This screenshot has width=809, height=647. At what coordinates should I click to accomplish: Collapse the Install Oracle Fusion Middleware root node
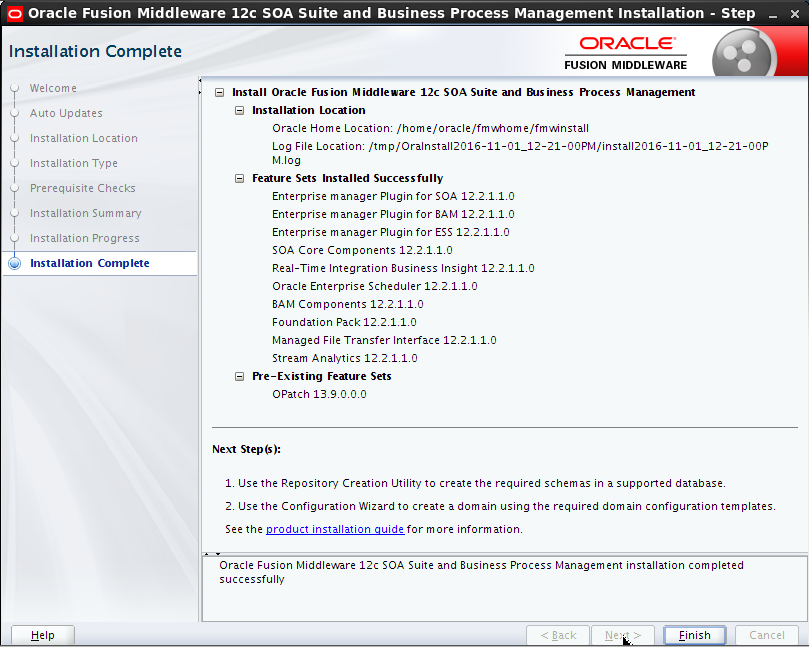219,93
